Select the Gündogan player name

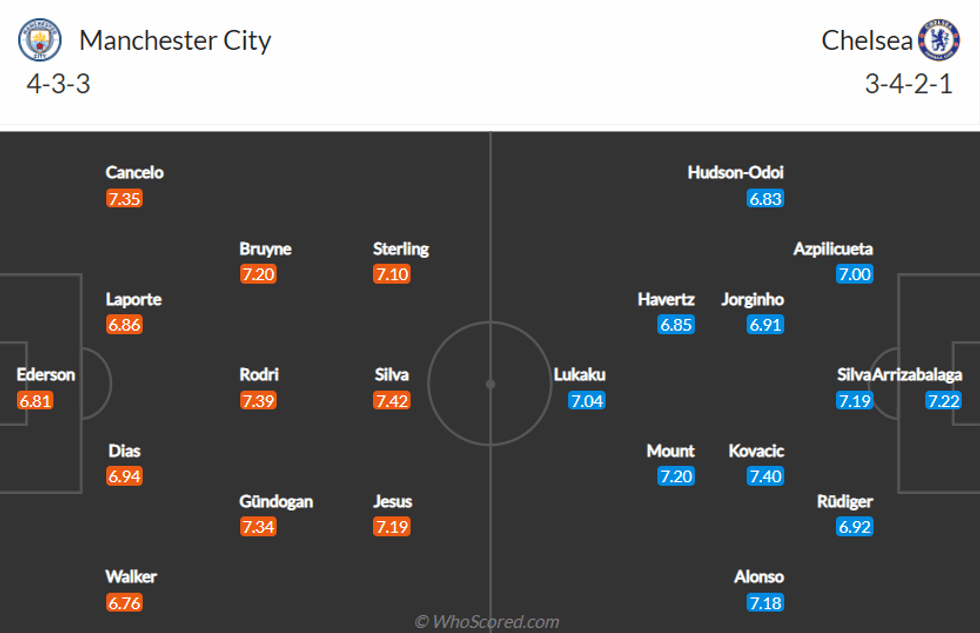[x=276, y=501]
